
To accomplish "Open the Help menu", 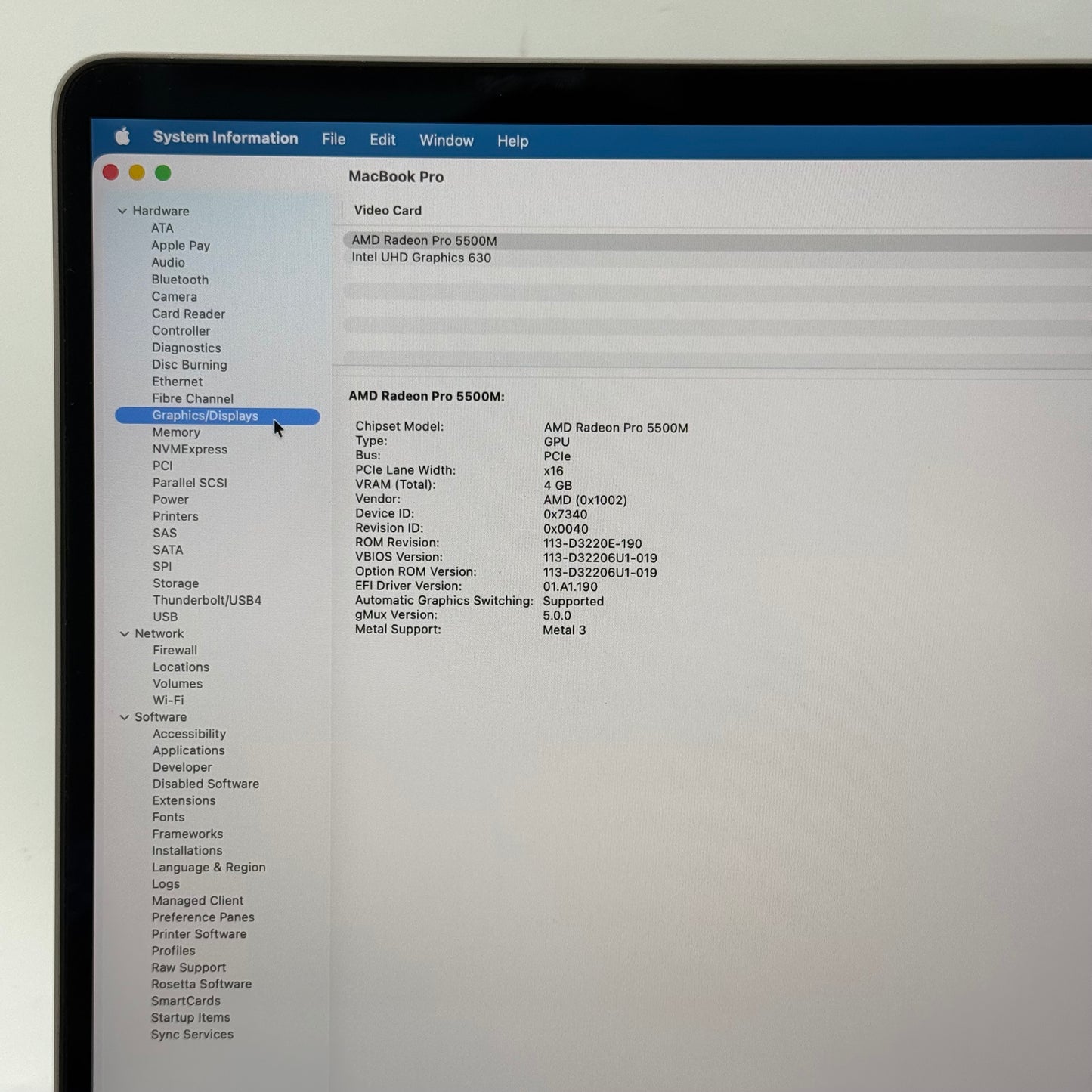I will point(512,141).
